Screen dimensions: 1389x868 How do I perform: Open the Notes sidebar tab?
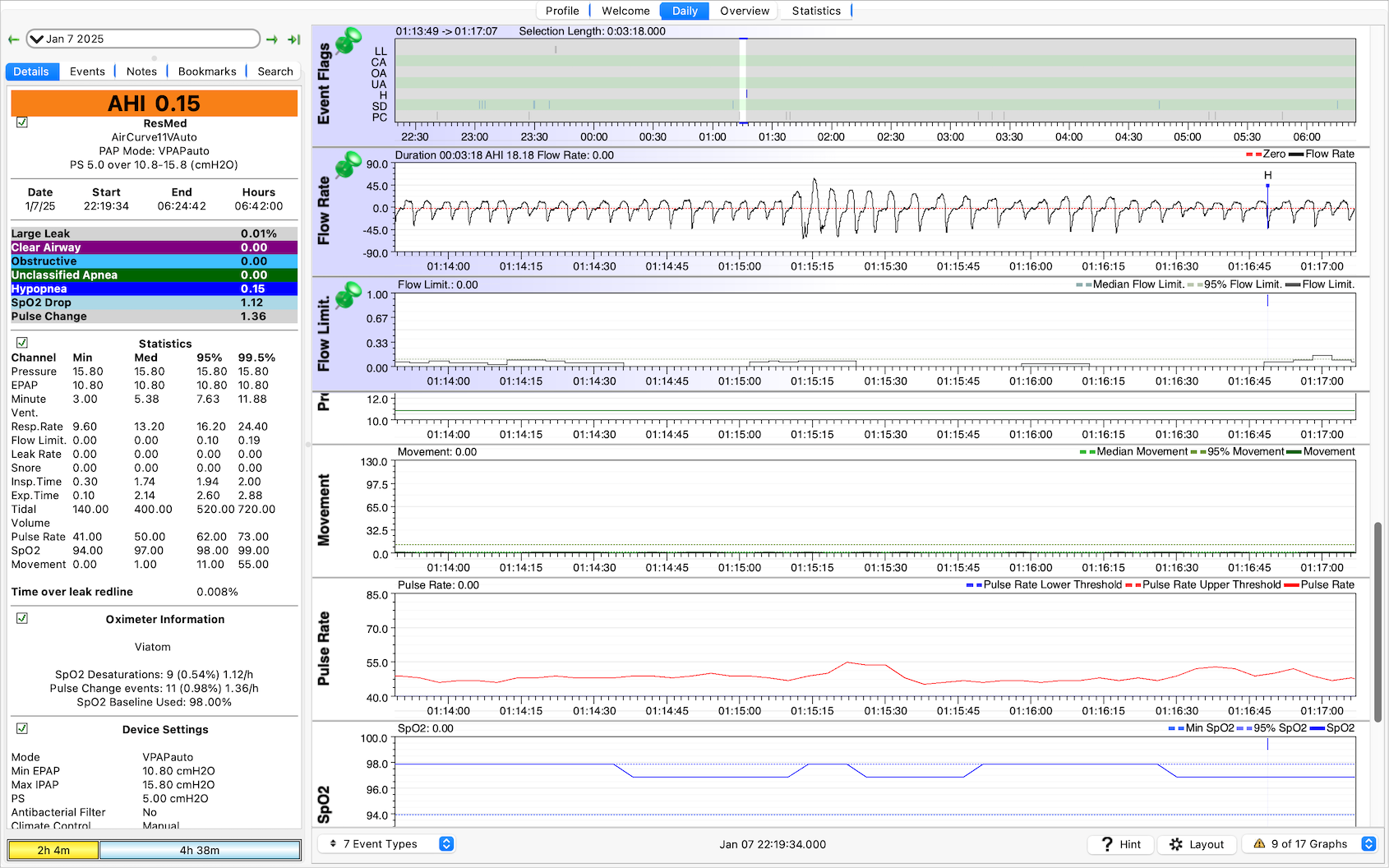(141, 72)
